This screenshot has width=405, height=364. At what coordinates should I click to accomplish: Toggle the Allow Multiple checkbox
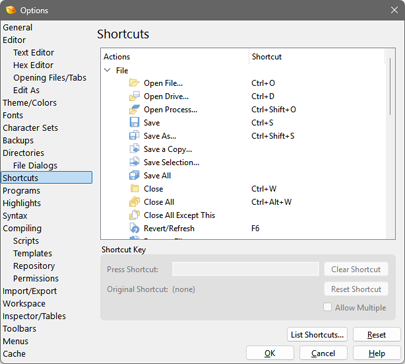tap(327, 307)
